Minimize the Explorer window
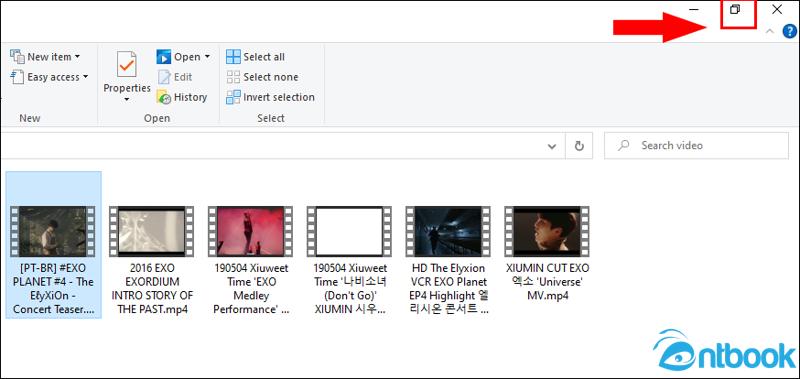 [693, 10]
